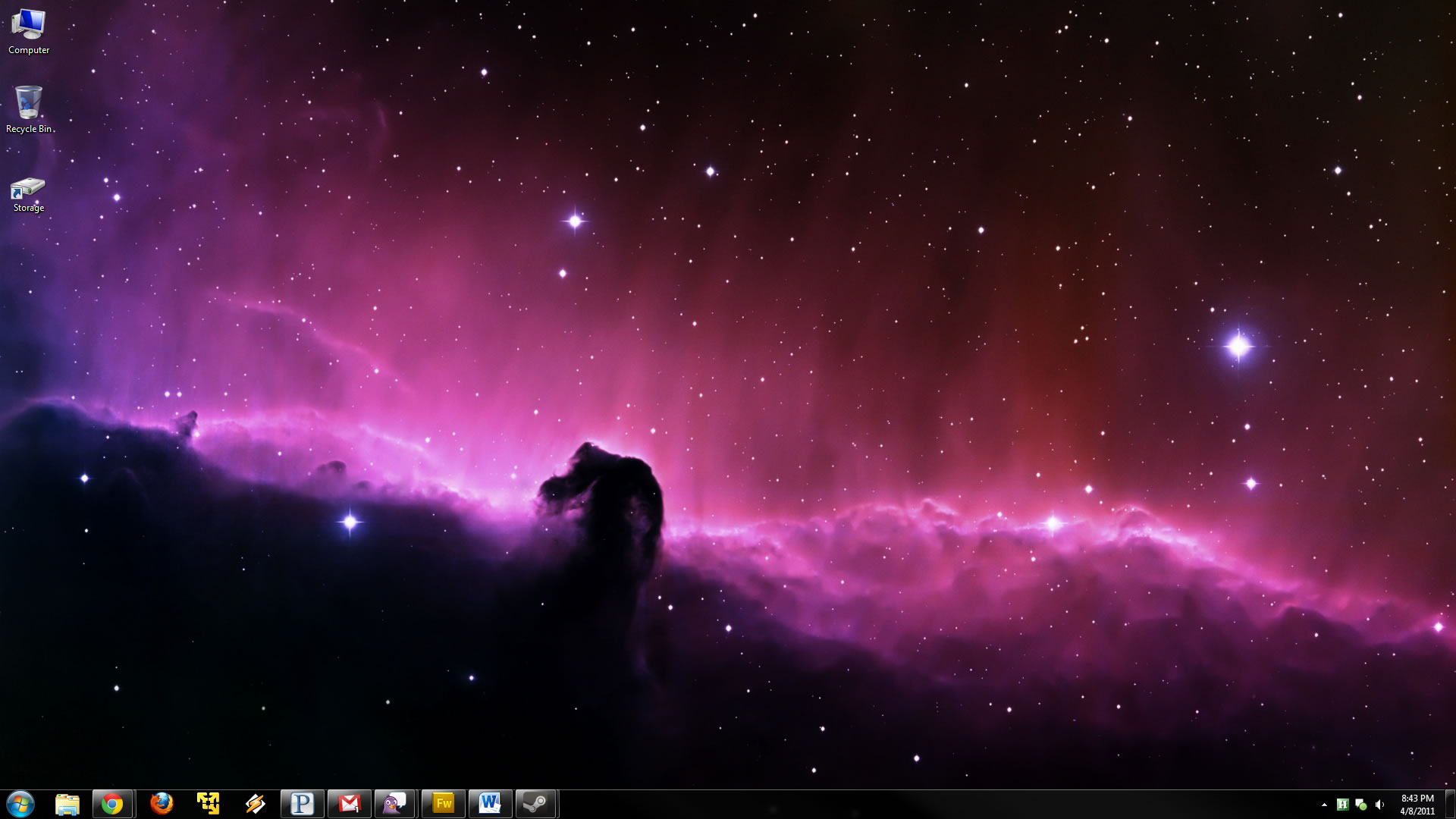Screen dimensions: 1456x819
Task: Switch to the Pandora taskbar app
Action: (303, 804)
